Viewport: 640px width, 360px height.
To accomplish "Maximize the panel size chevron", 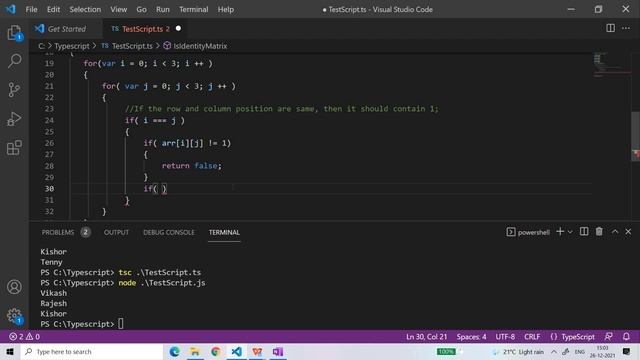I will (615, 232).
